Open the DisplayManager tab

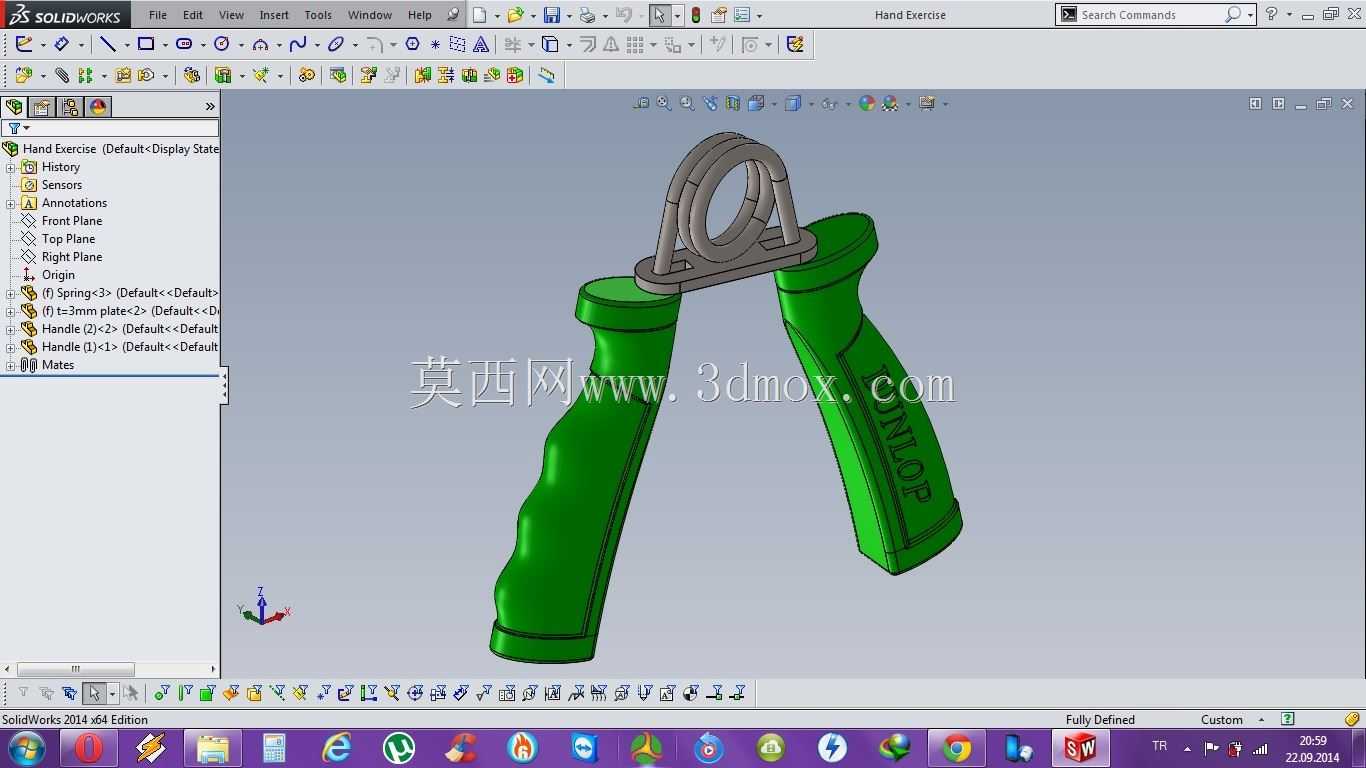coord(98,107)
